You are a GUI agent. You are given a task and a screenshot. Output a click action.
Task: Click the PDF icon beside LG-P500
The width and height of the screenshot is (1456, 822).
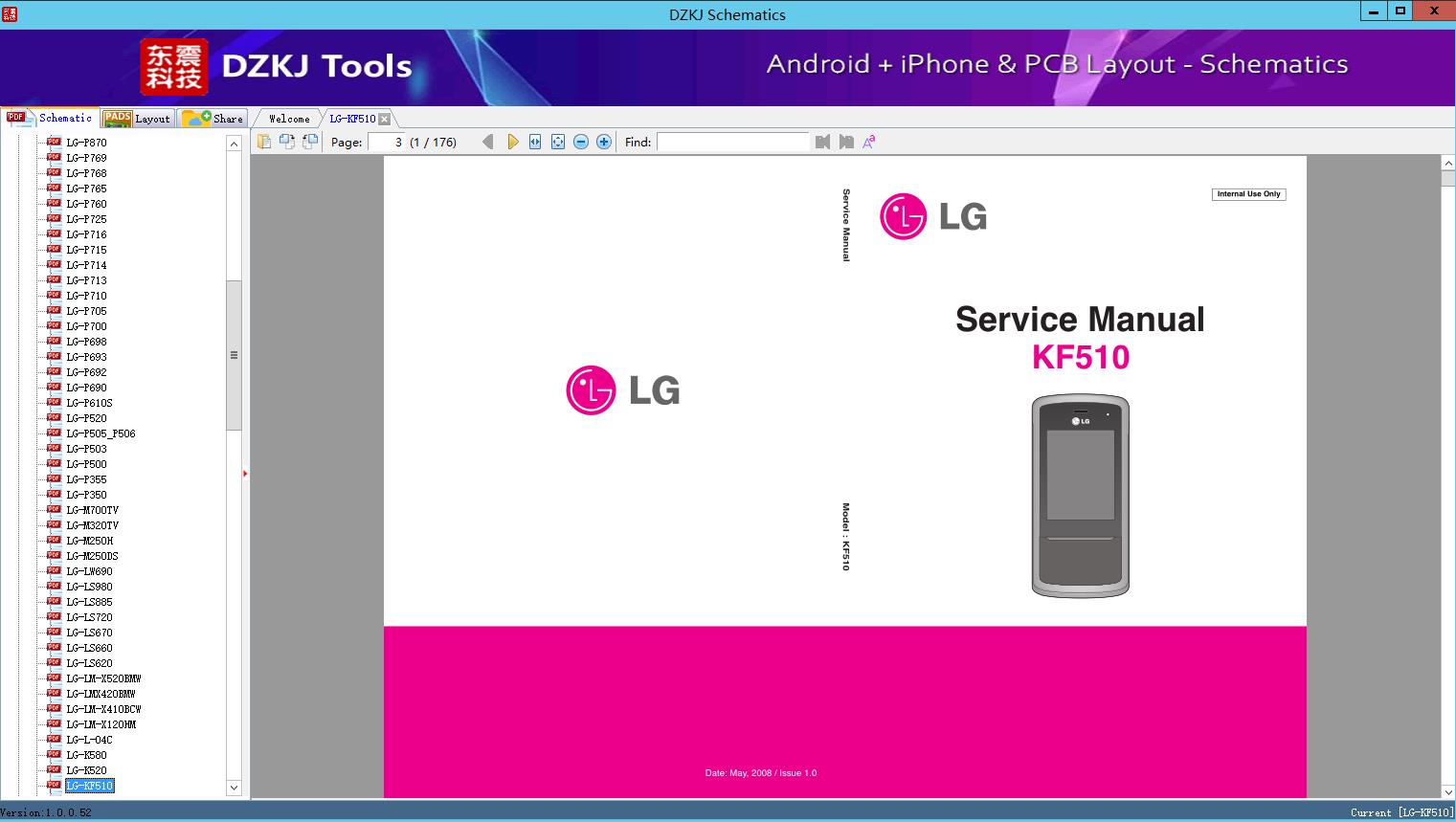[55, 464]
